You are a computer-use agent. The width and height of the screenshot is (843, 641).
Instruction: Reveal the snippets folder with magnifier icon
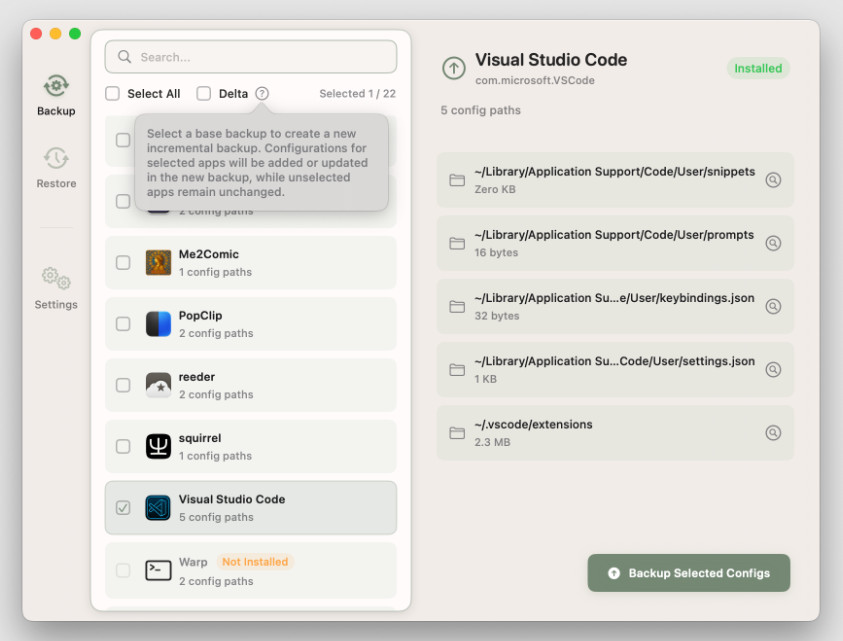point(773,180)
